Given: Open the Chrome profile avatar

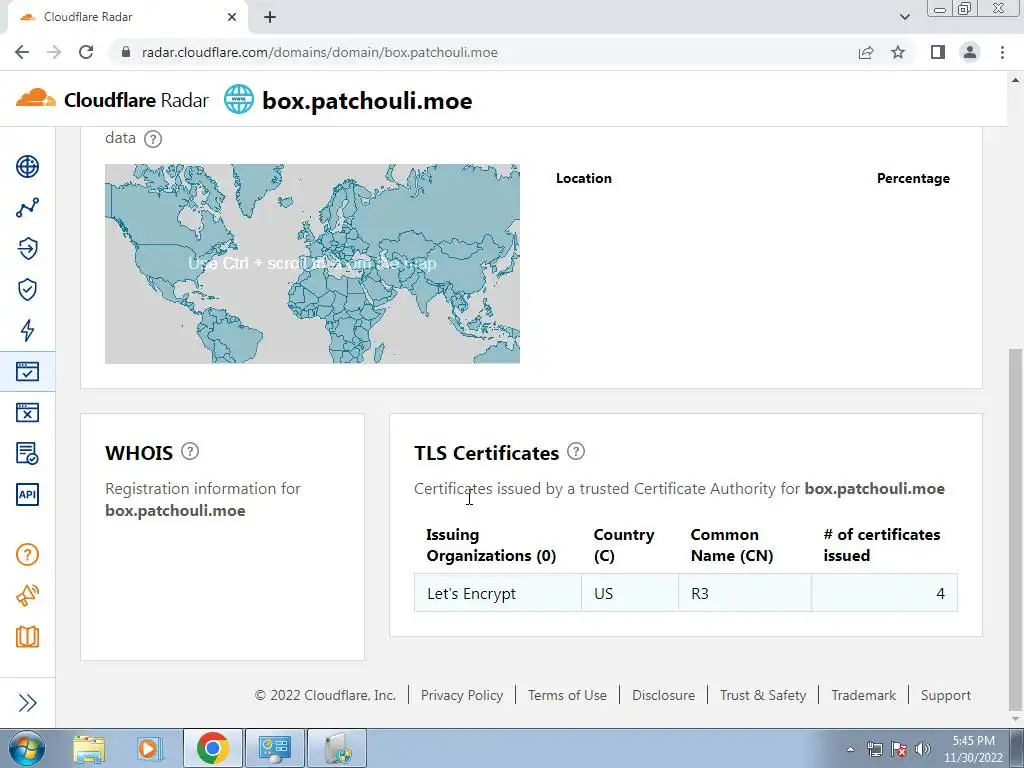Looking at the screenshot, I should coord(970,52).
